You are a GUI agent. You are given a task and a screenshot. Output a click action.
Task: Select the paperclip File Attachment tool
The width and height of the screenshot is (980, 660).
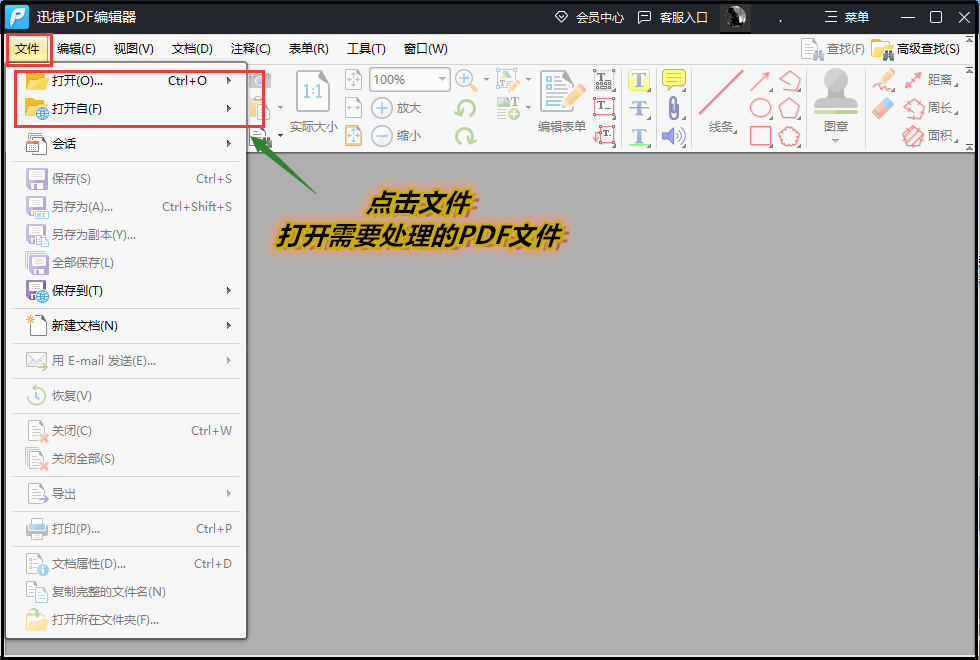coord(673,108)
